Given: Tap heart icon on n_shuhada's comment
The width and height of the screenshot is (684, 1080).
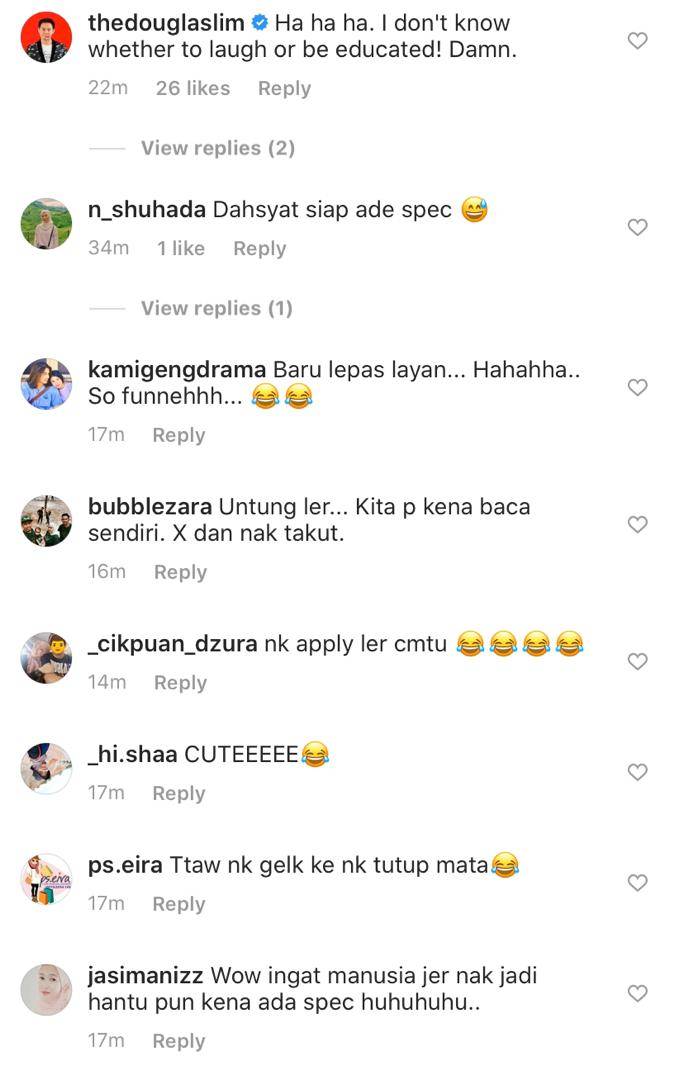Looking at the screenshot, I should (x=637, y=228).
